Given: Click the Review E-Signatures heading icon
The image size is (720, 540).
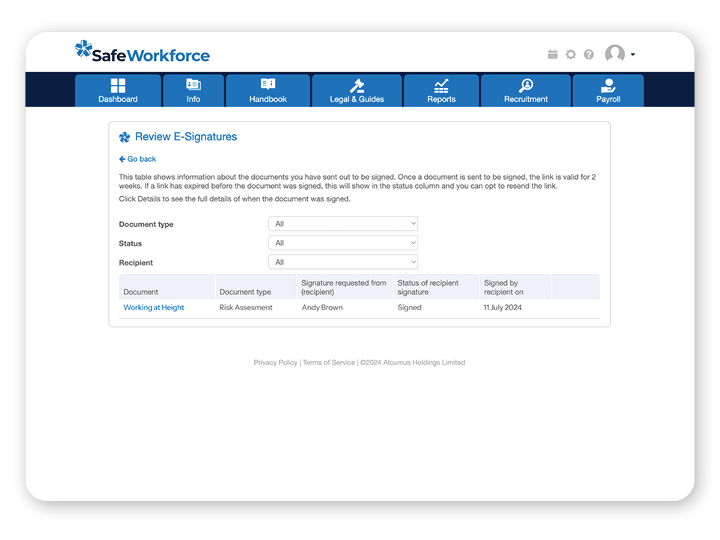Looking at the screenshot, I should 124,137.
